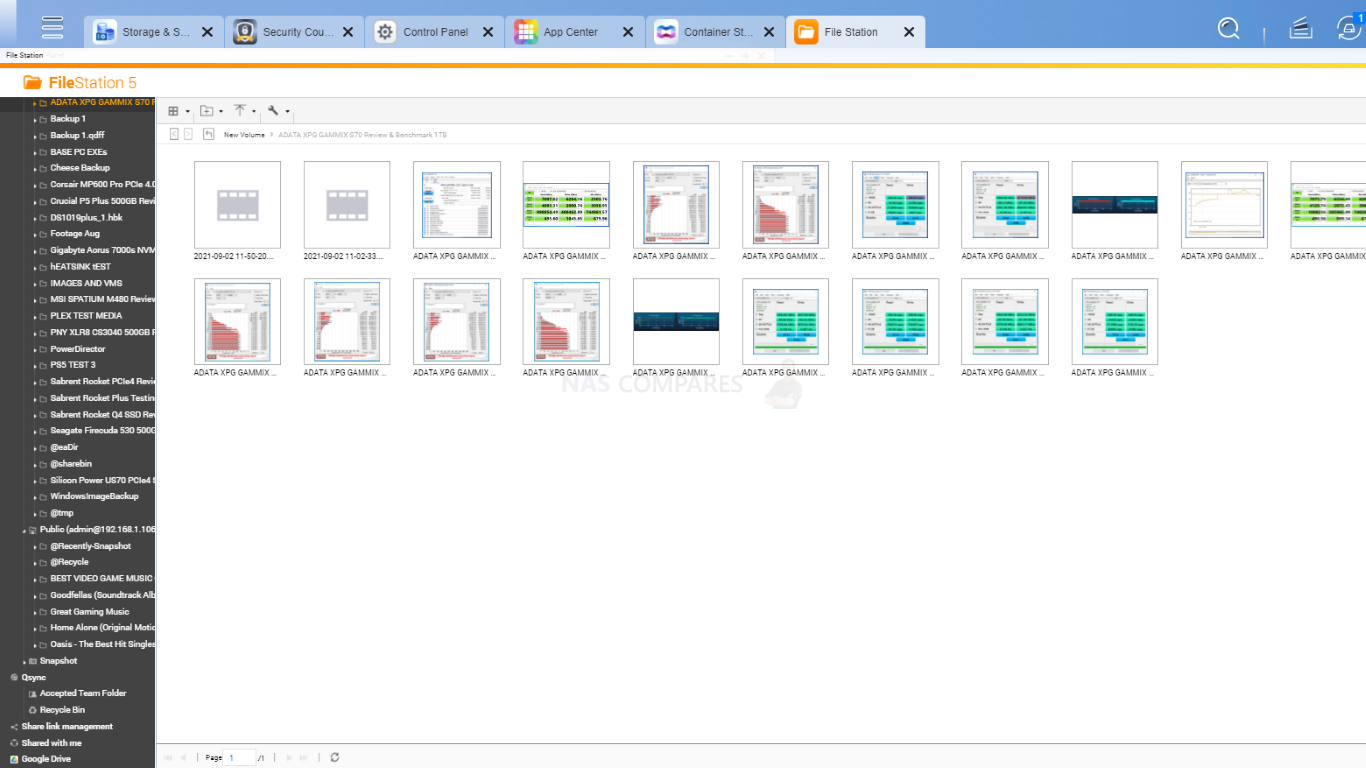Expand the Backup 1 folder arrow

(x=35, y=119)
